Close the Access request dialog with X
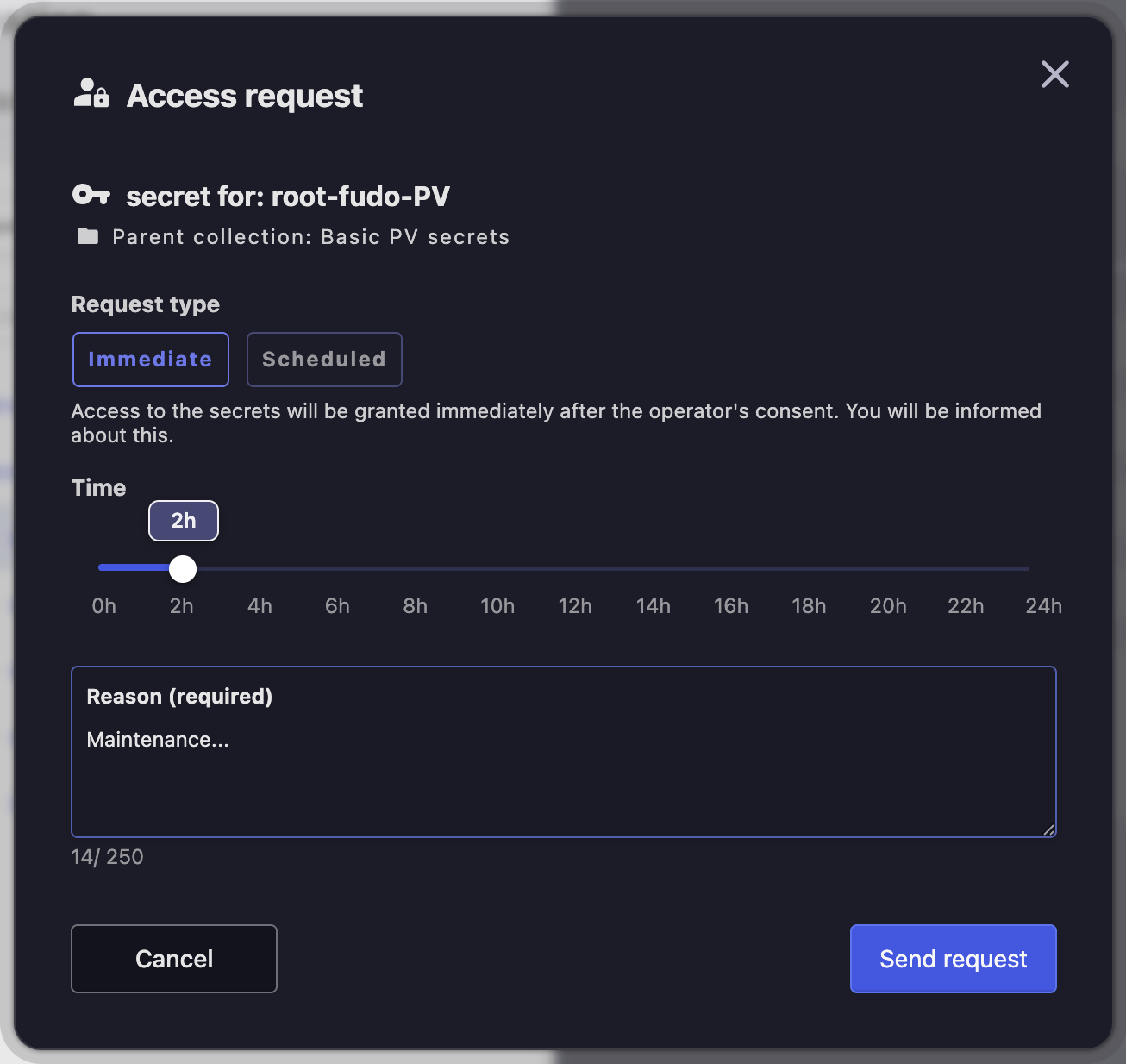Screen dimensions: 1126x1064 click(1054, 74)
